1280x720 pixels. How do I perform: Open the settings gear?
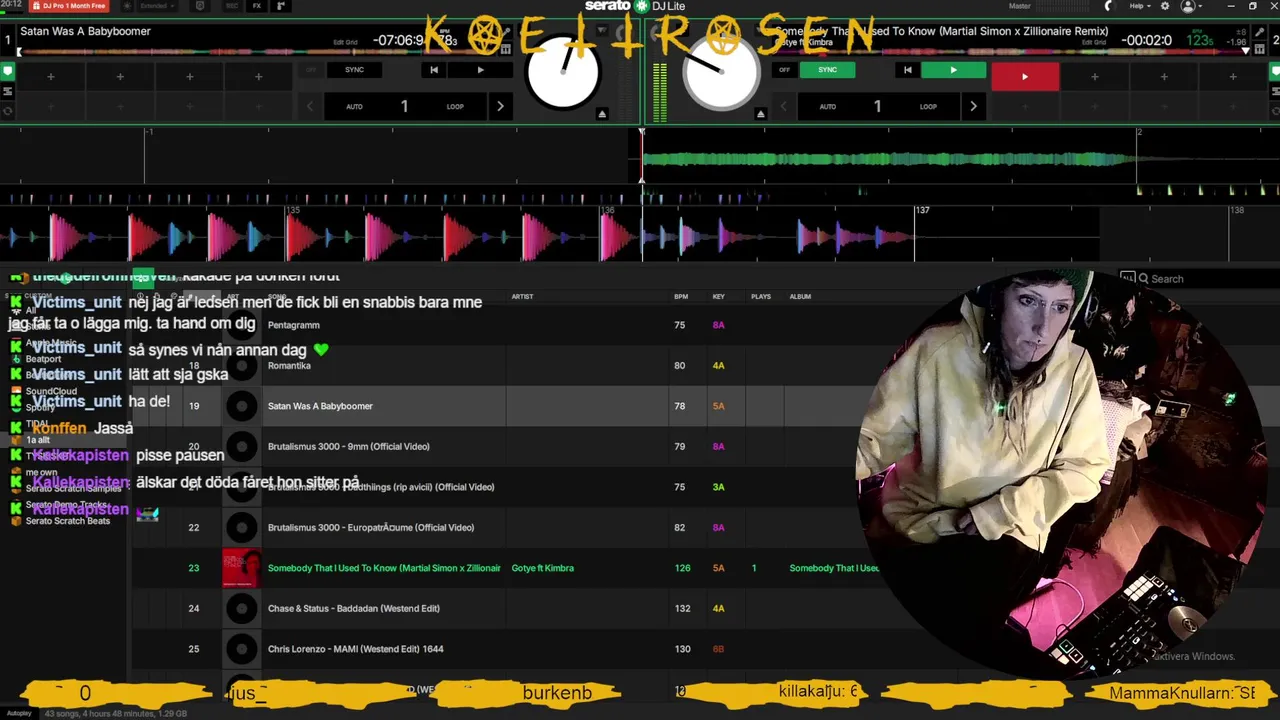click(x=1164, y=6)
